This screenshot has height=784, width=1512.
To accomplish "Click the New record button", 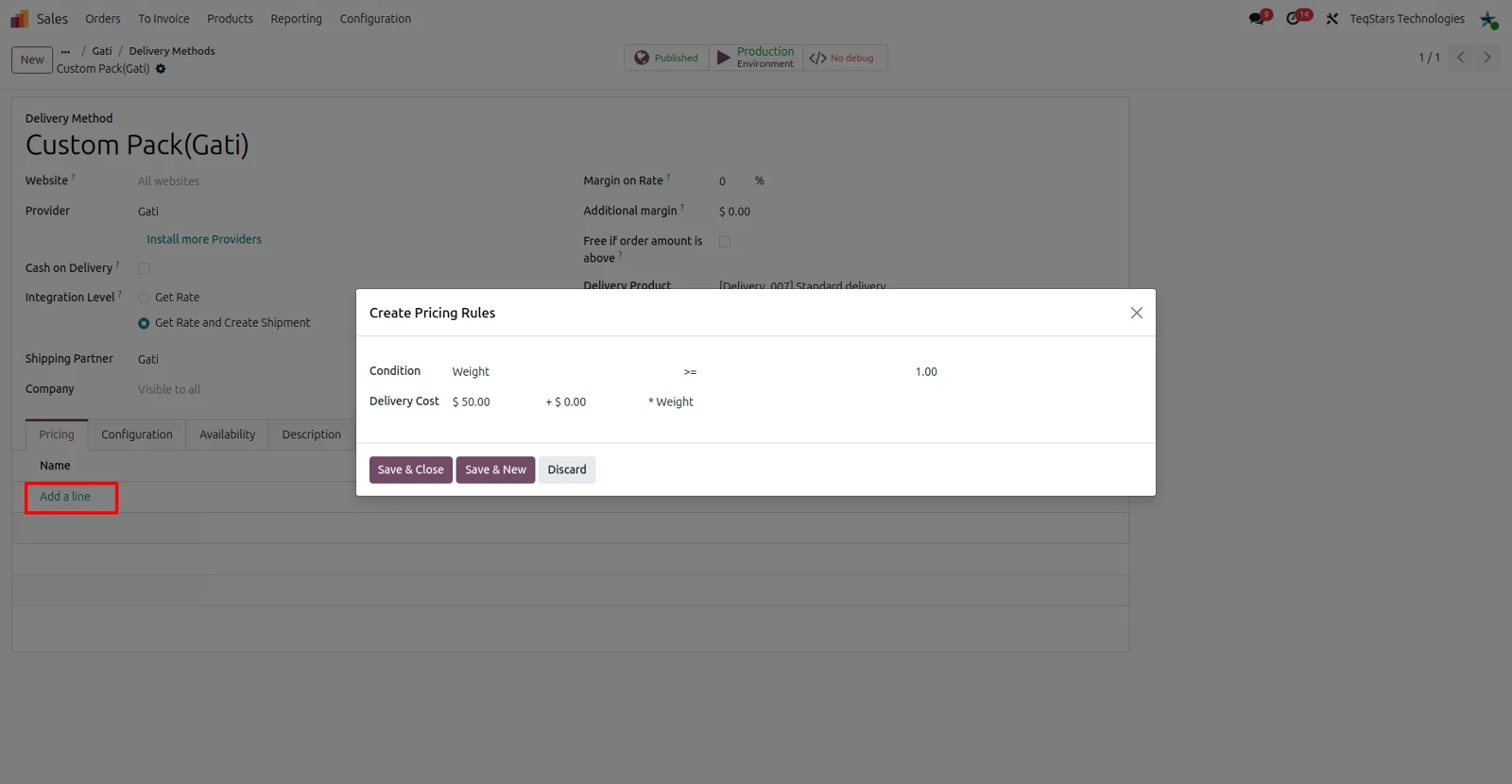I will click(x=32, y=60).
